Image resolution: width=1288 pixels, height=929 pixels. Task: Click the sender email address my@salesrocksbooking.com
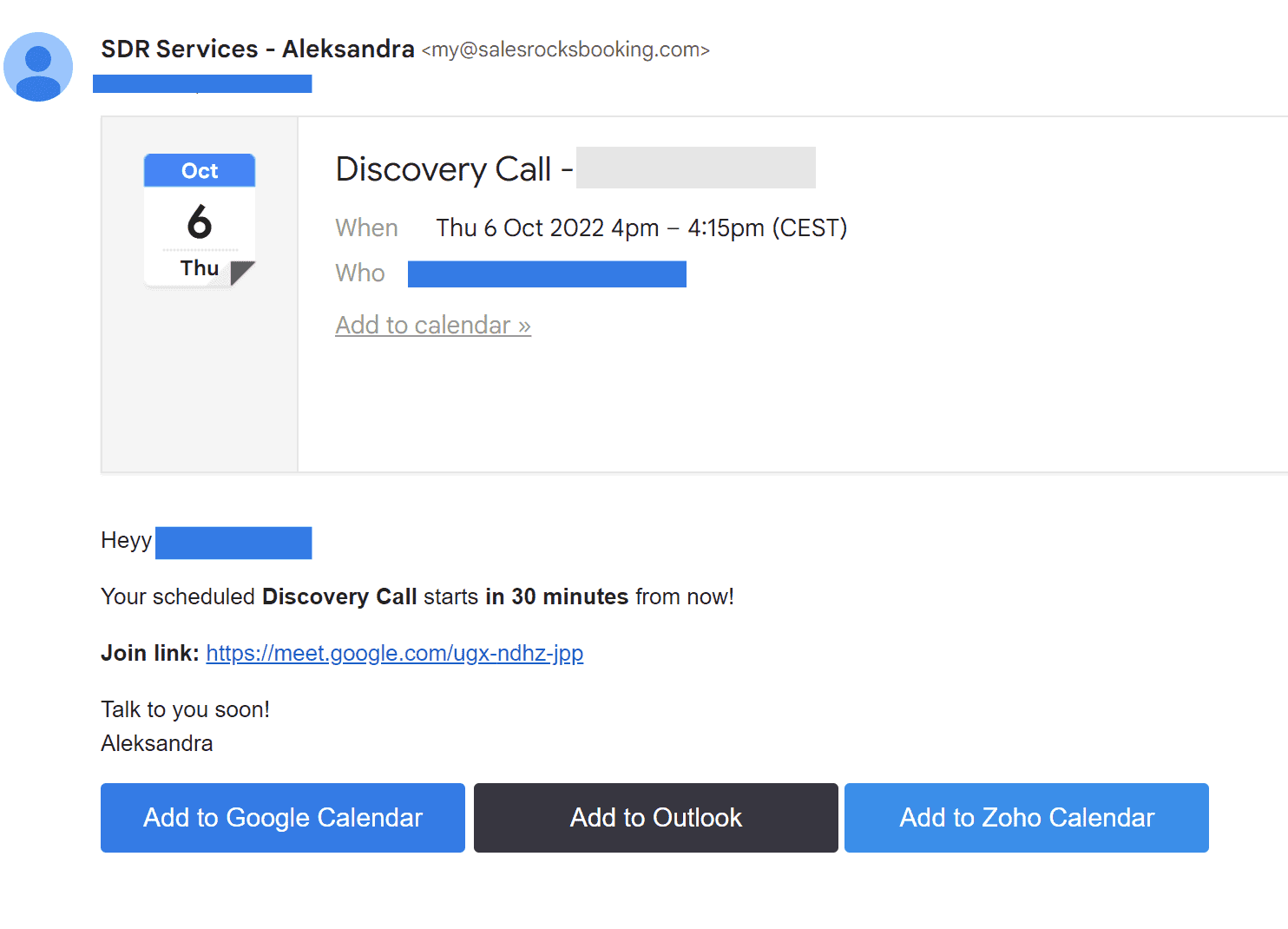pyautogui.click(x=566, y=50)
